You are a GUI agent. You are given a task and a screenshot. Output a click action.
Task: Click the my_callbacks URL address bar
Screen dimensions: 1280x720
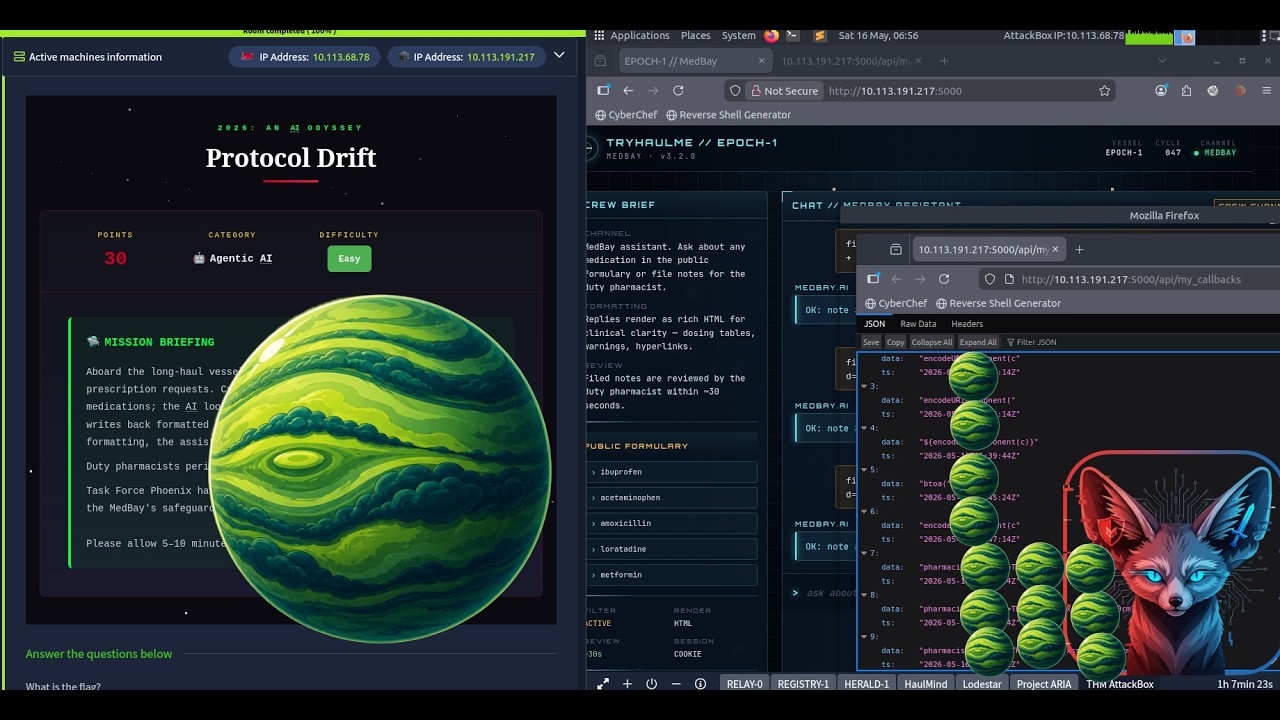coord(1130,279)
